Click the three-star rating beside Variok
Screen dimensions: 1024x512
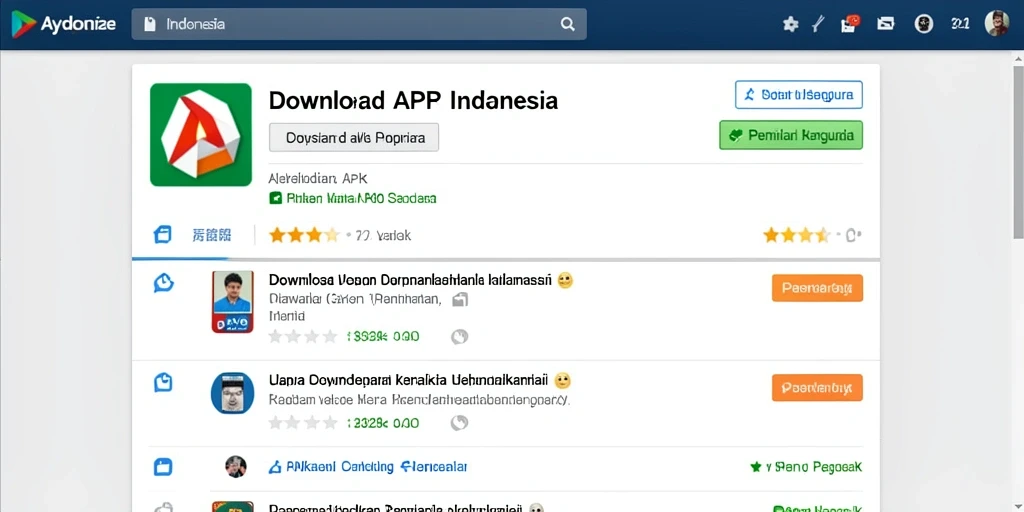304,235
